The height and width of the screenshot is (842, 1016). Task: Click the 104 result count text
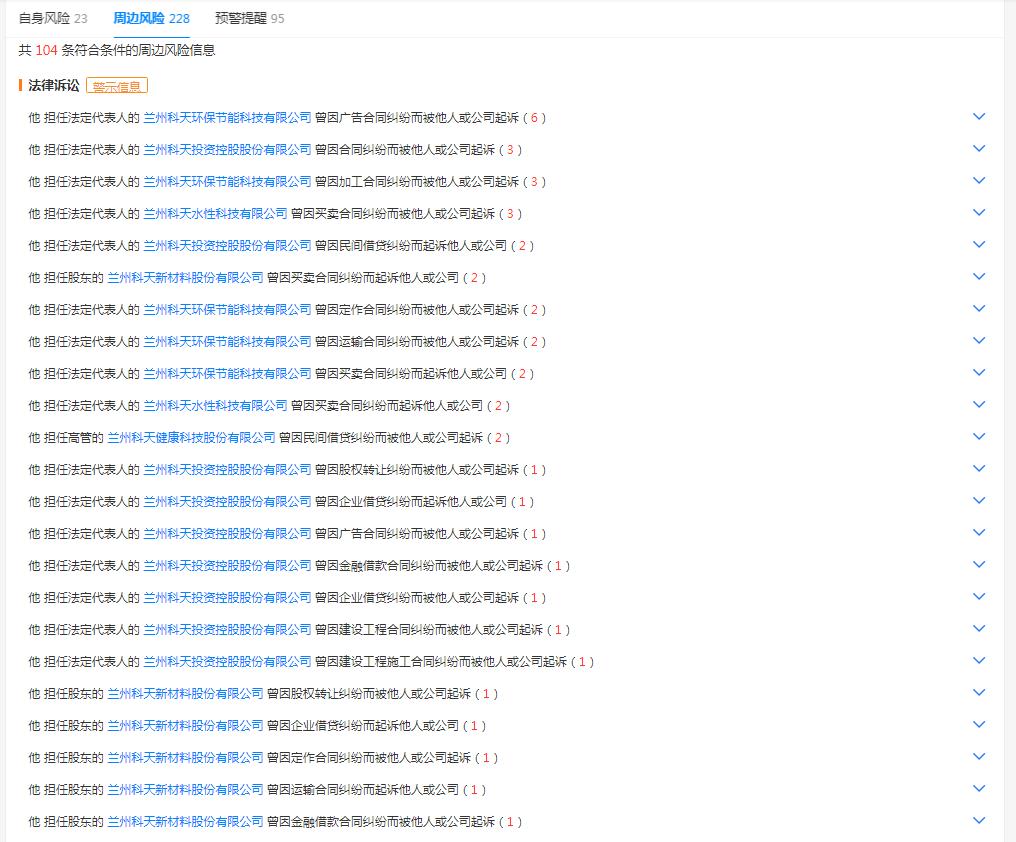coord(46,50)
